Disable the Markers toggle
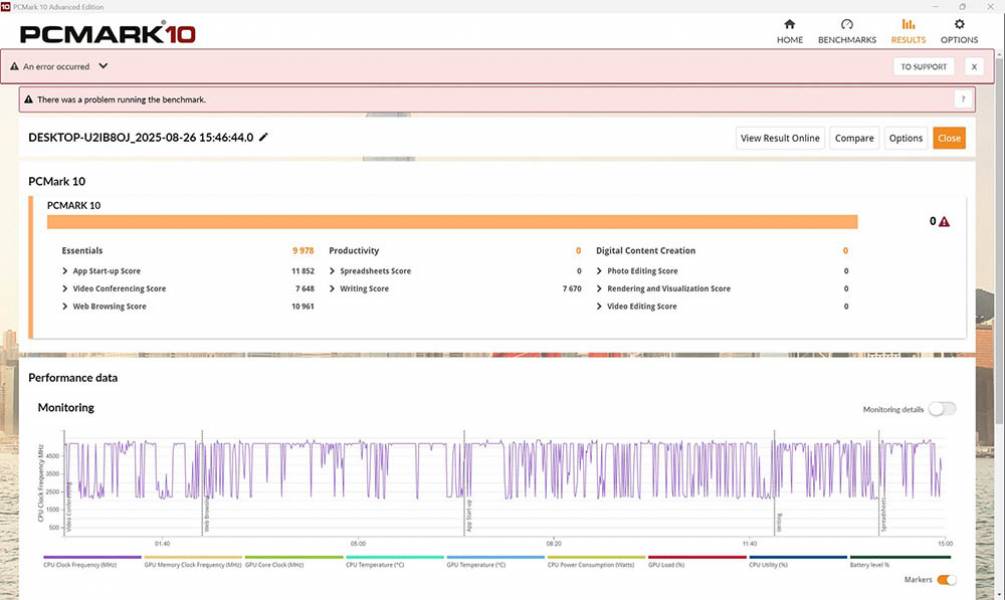The height and width of the screenshot is (600, 1005). click(x=946, y=580)
